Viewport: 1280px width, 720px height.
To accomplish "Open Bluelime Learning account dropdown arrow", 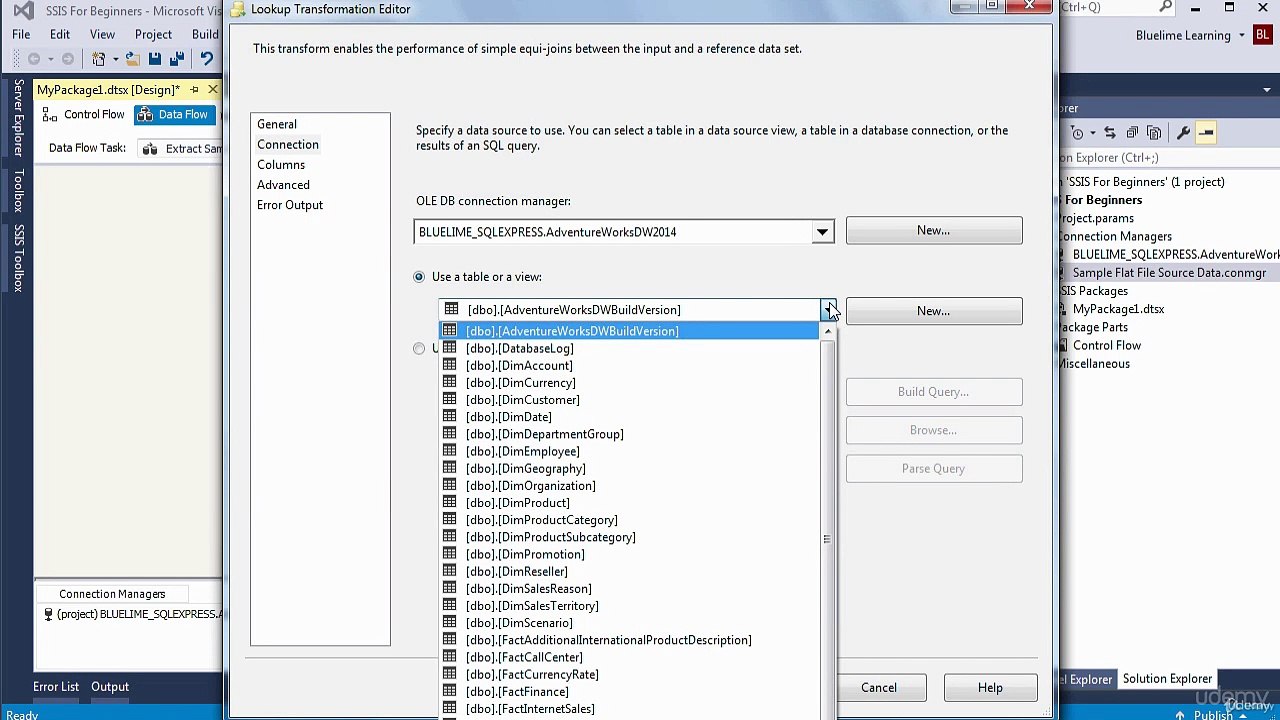I will coord(1242,35).
